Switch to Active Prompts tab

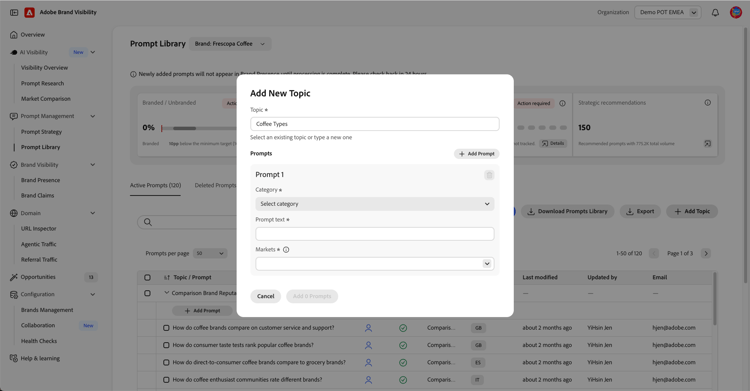pos(155,185)
